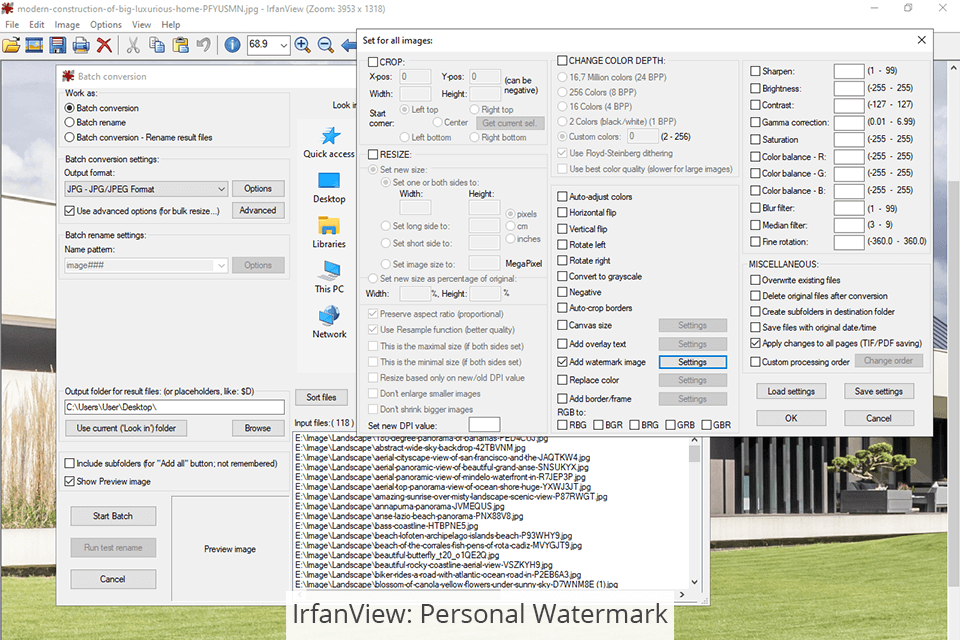Open the zoom percentage 68.9 dropdown
Image resolution: width=960 pixels, height=640 pixels.
click(x=283, y=45)
